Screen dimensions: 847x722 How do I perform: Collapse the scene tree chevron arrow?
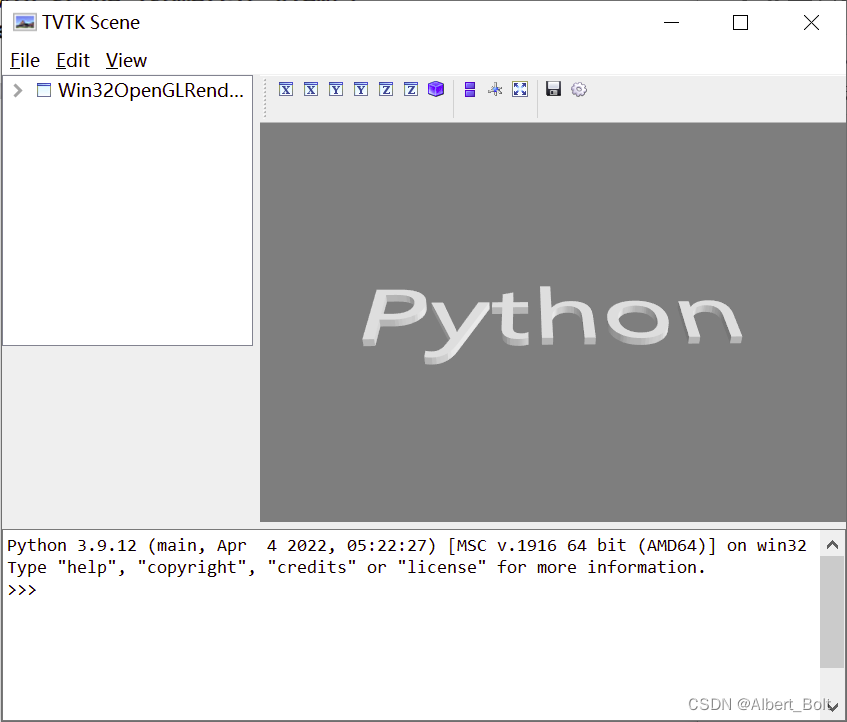tap(16, 89)
